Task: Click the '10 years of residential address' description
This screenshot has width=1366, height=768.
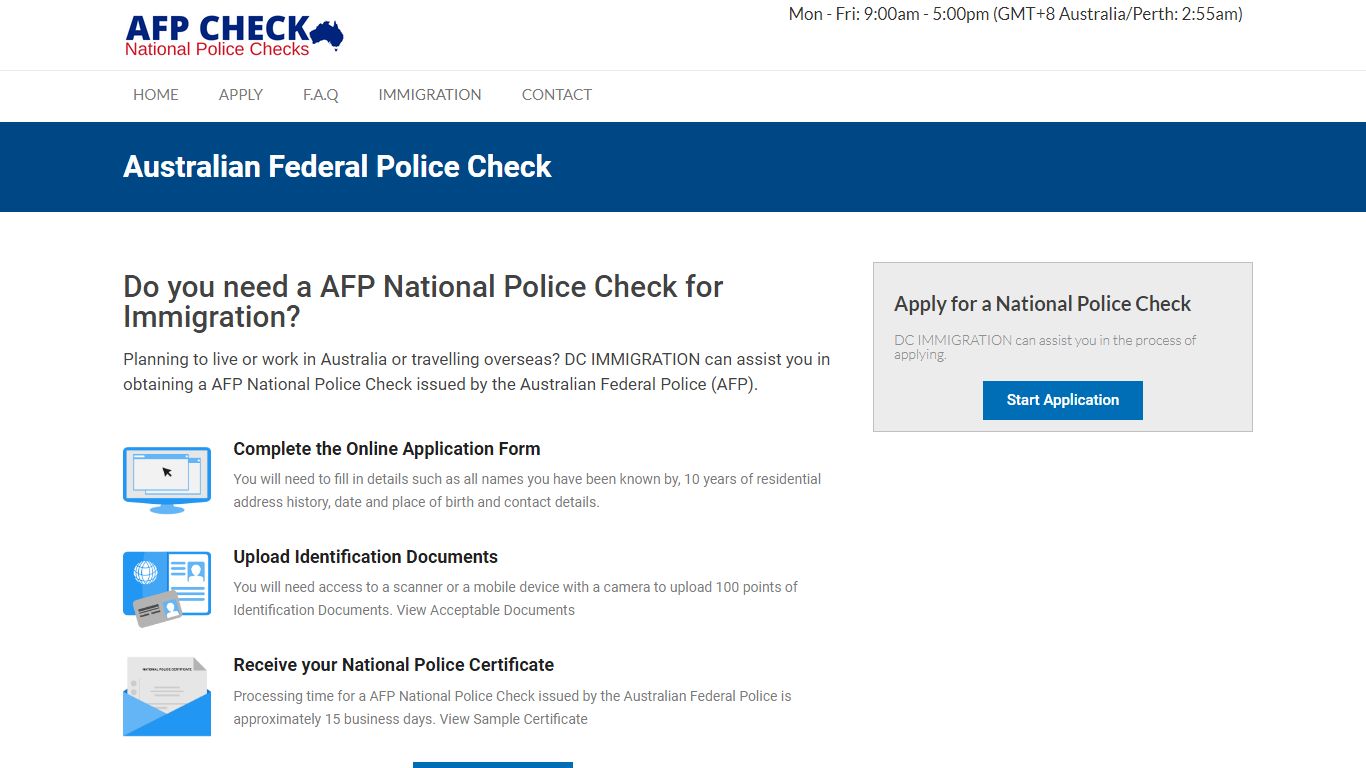Action: (x=527, y=490)
